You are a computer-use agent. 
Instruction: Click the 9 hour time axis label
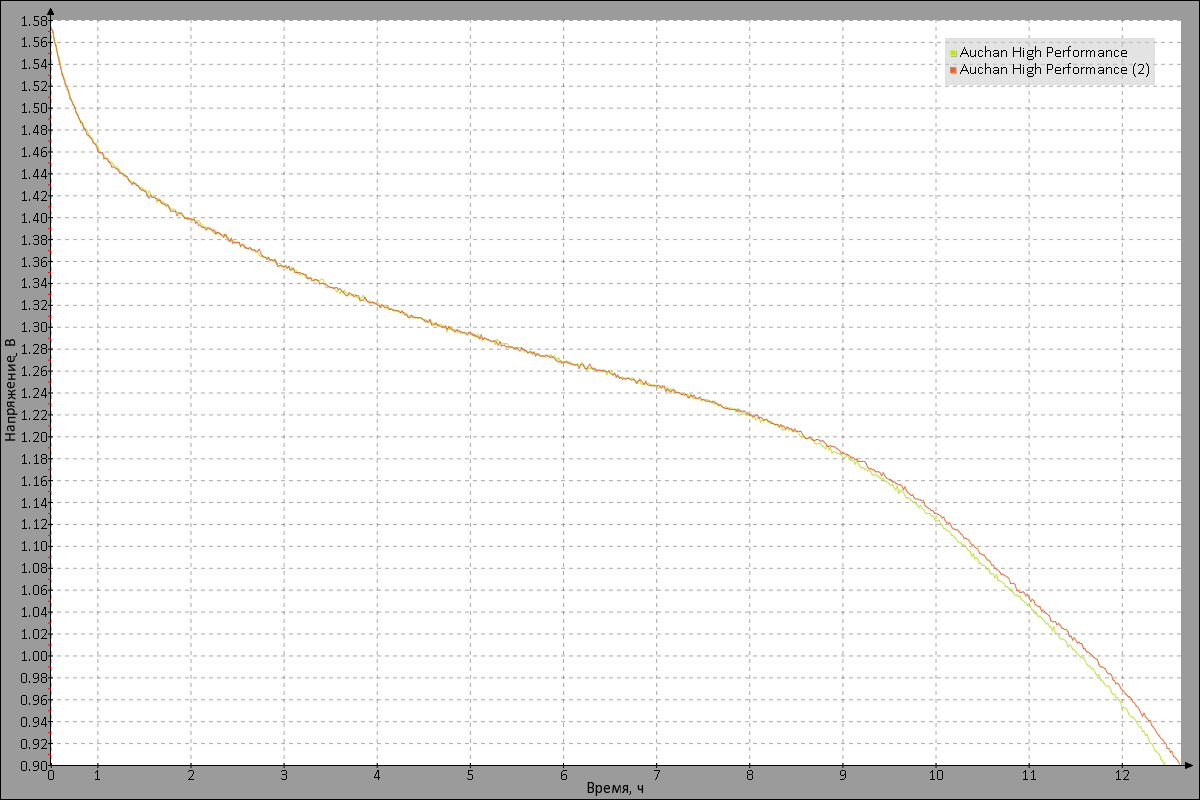843,775
